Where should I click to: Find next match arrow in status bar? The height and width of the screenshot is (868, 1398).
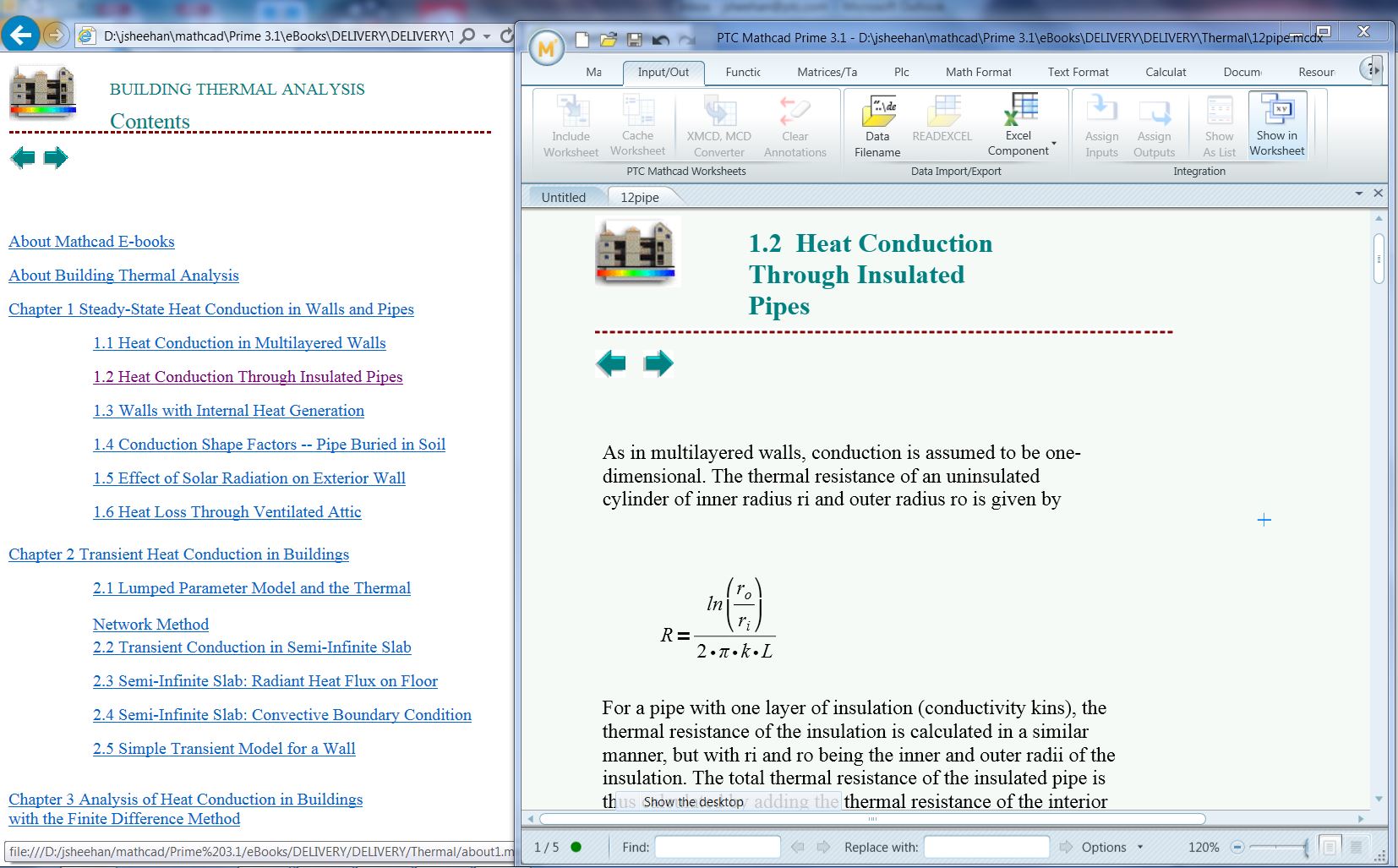pos(823,847)
